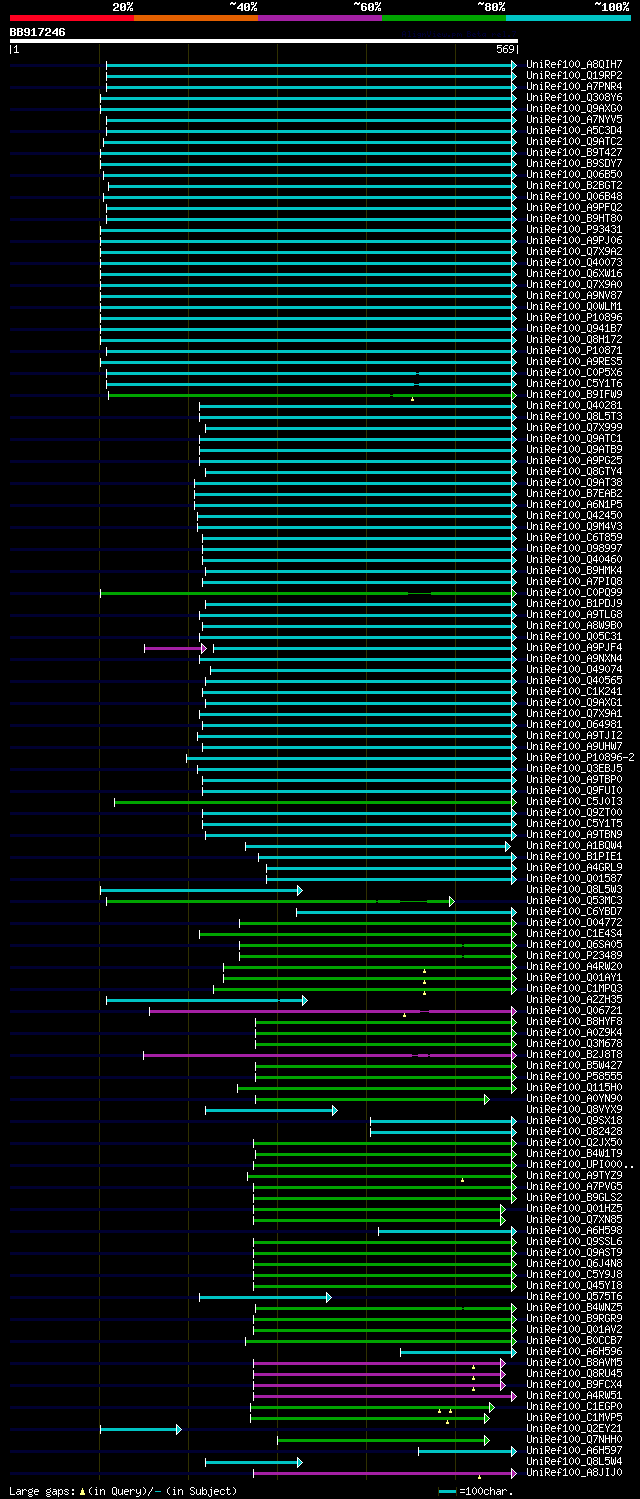Open the truncated UniRef100_UPI000.. entry

(x=580, y=1164)
